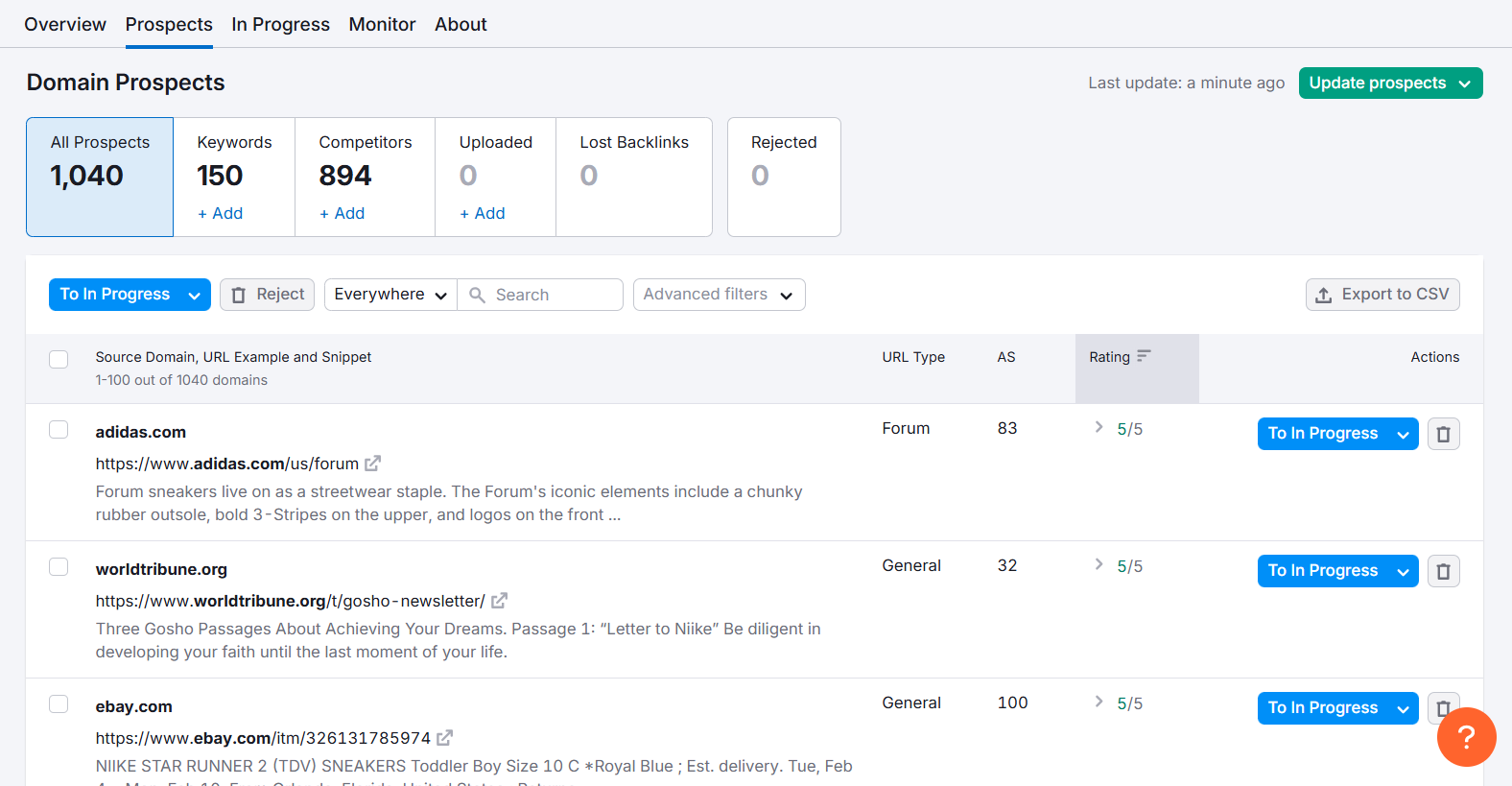The height and width of the screenshot is (786, 1512).
Task: Open the Everywhere search scope dropdown
Action: tap(390, 295)
